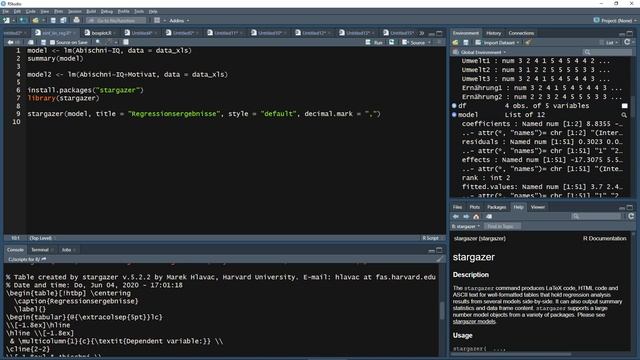
Task: Click the Print icon in main toolbar
Action: coord(76,20)
